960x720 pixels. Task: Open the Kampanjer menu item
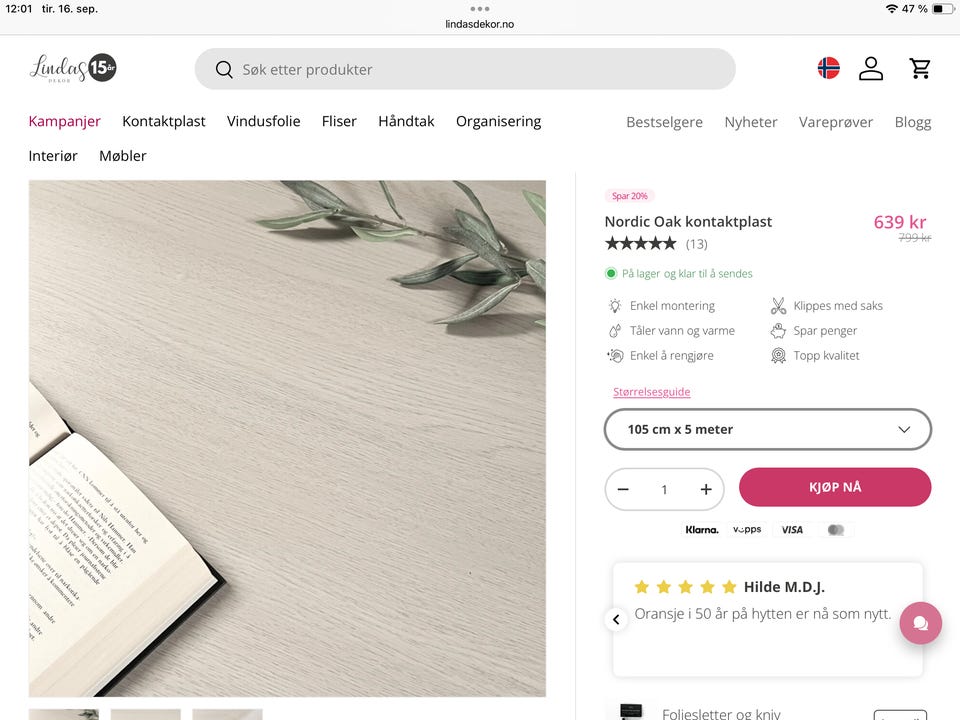coord(64,121)
